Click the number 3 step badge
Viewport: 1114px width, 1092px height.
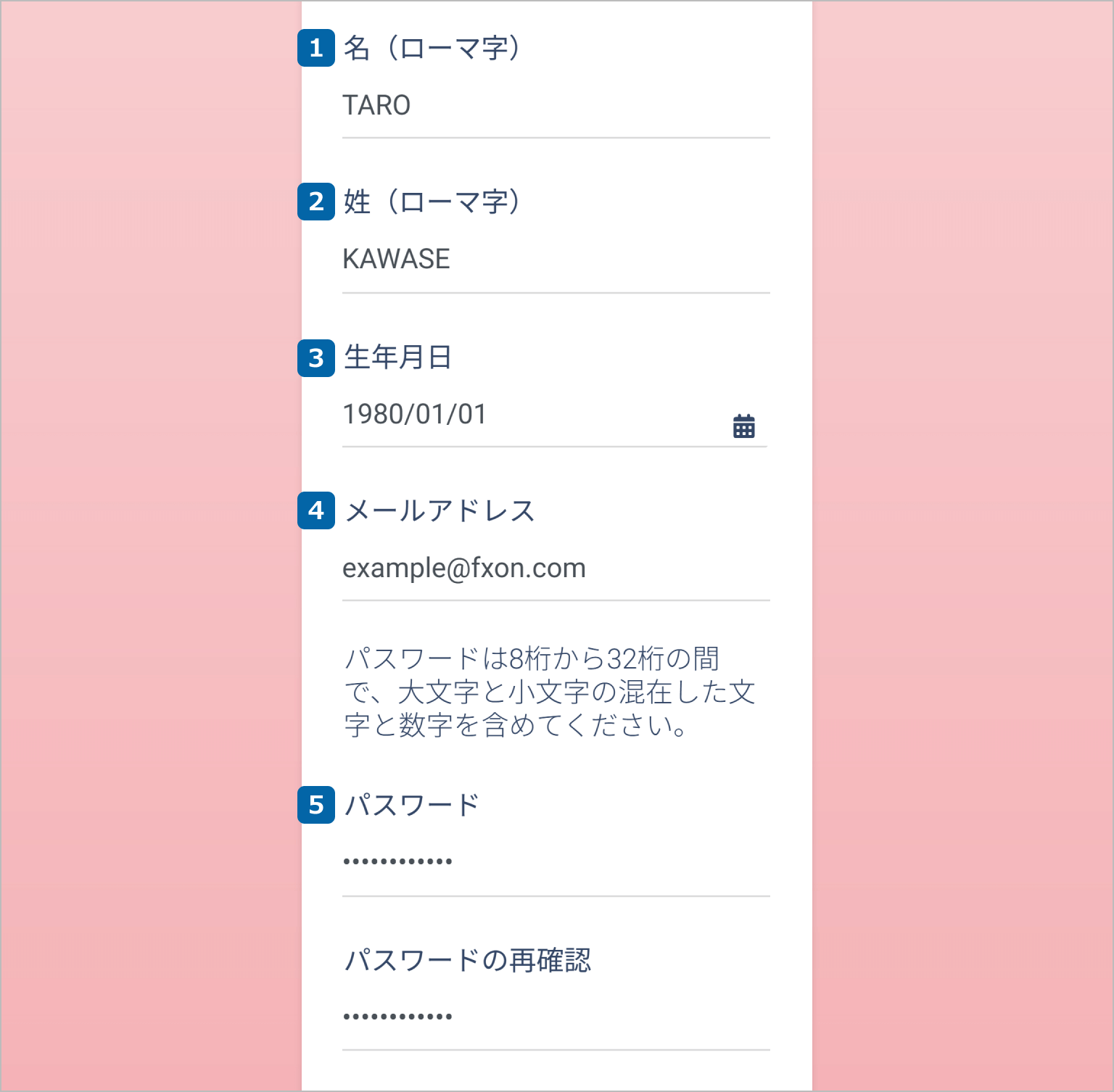(316, 358)
